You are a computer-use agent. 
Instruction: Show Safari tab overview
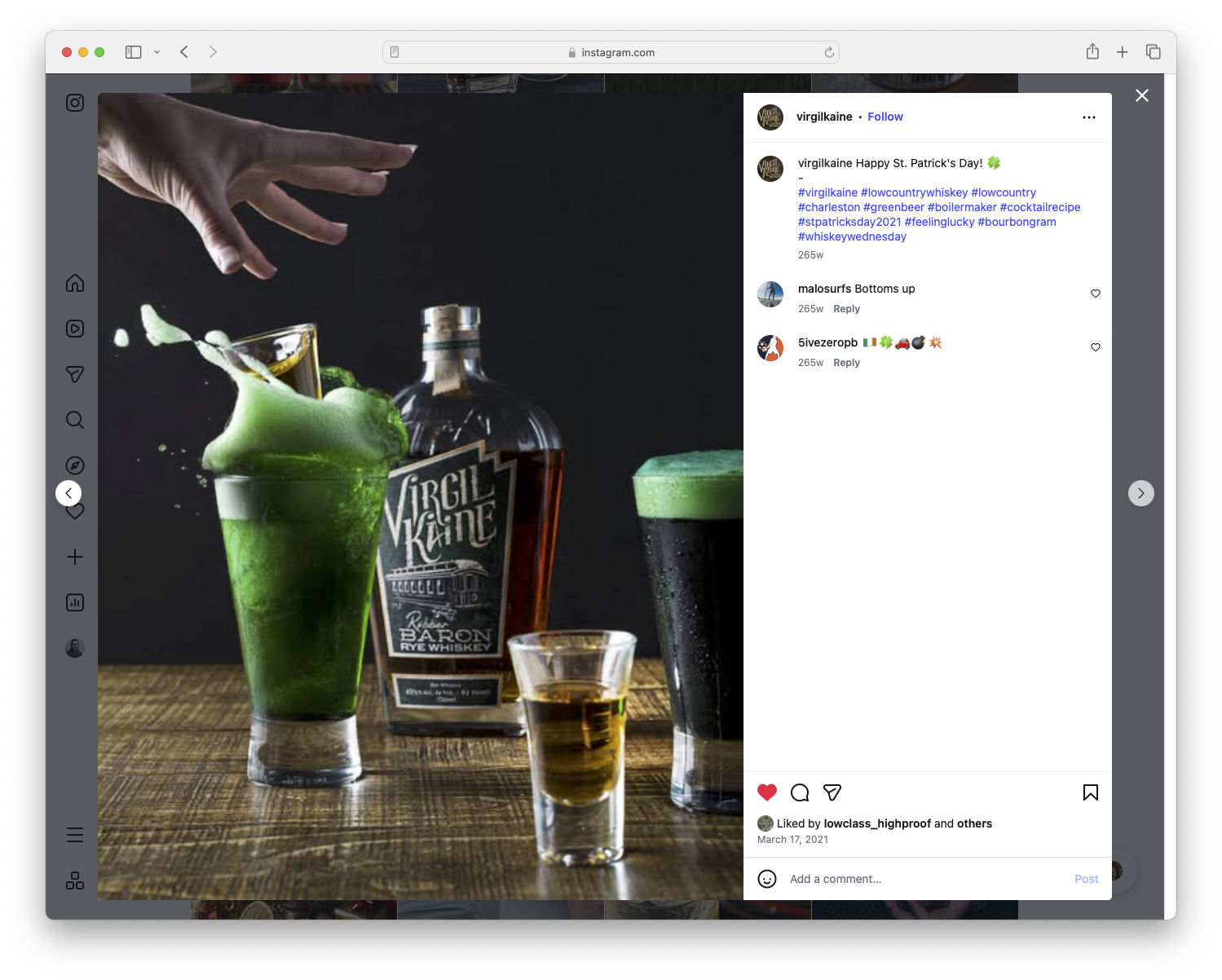pos(1153,52)
